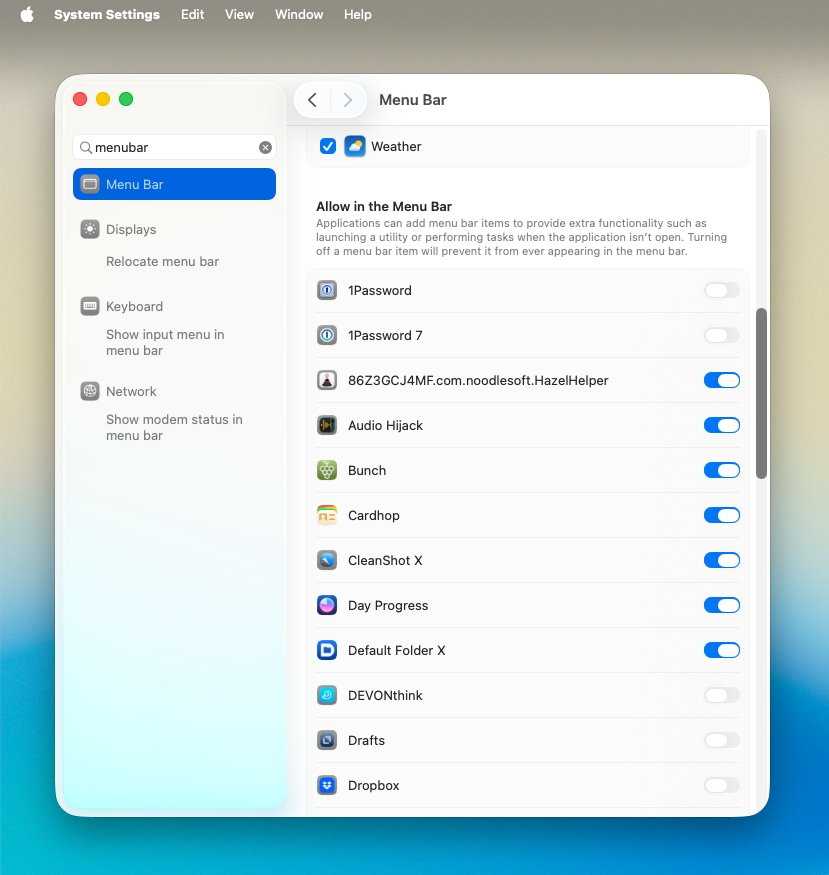Screen dimensions: 829x875
Task: Click the green zoom window button
Action: [x=126, y=99]
